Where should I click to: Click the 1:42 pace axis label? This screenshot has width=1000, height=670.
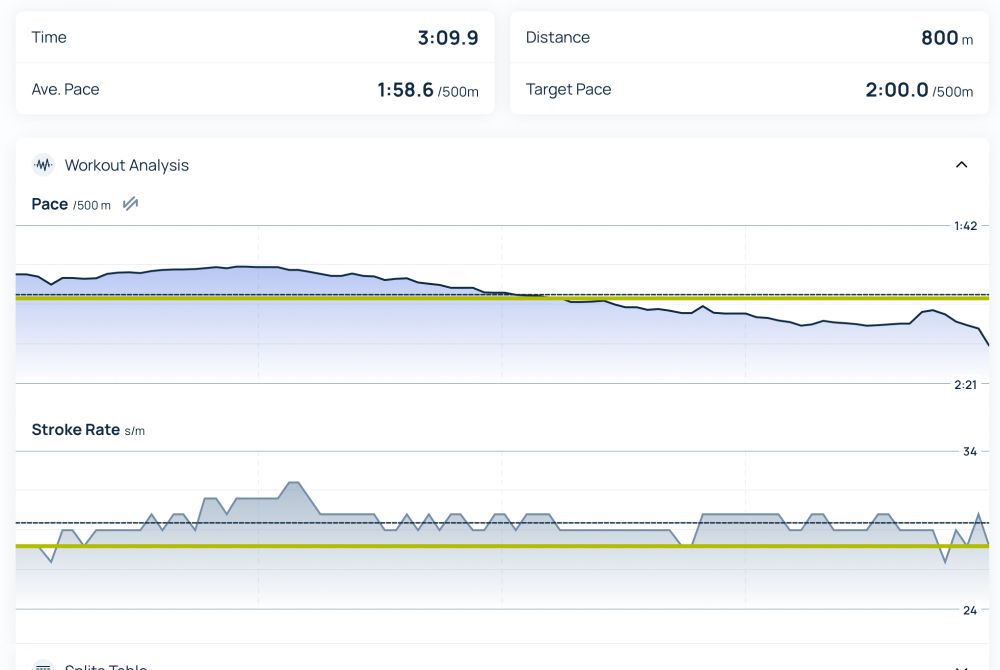[965, 226]
